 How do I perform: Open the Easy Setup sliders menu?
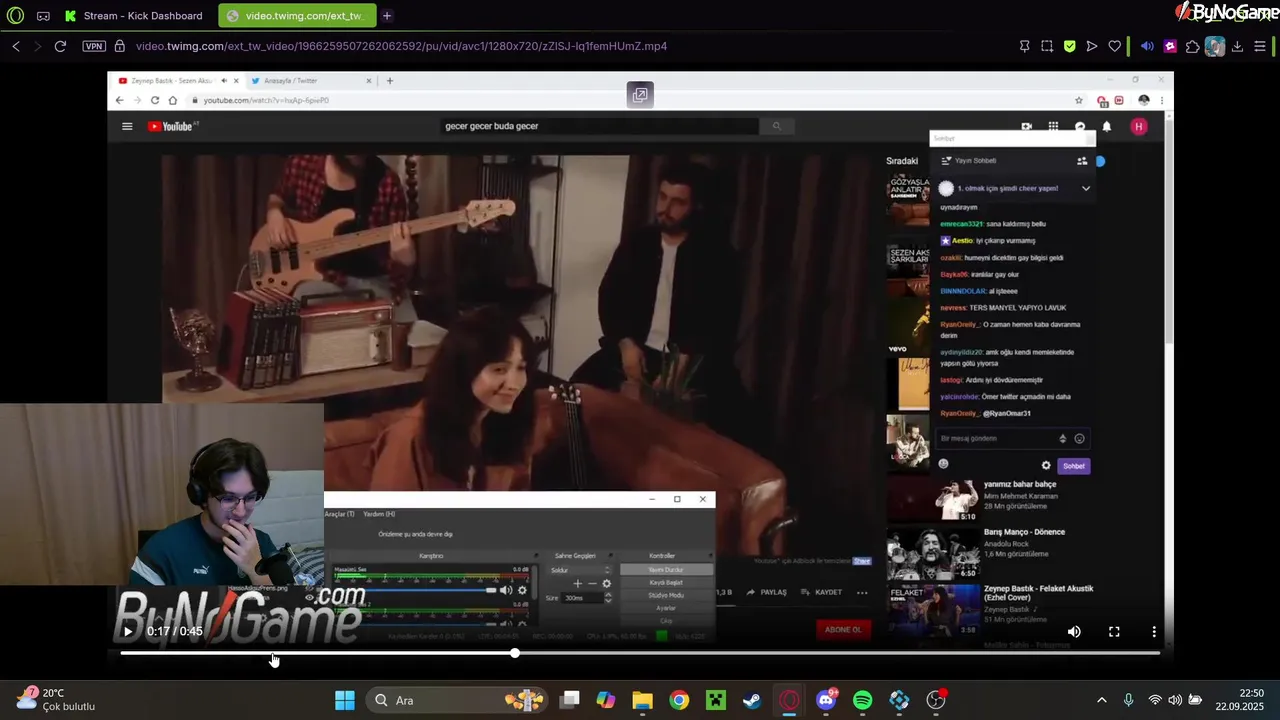click(1260, 46)
